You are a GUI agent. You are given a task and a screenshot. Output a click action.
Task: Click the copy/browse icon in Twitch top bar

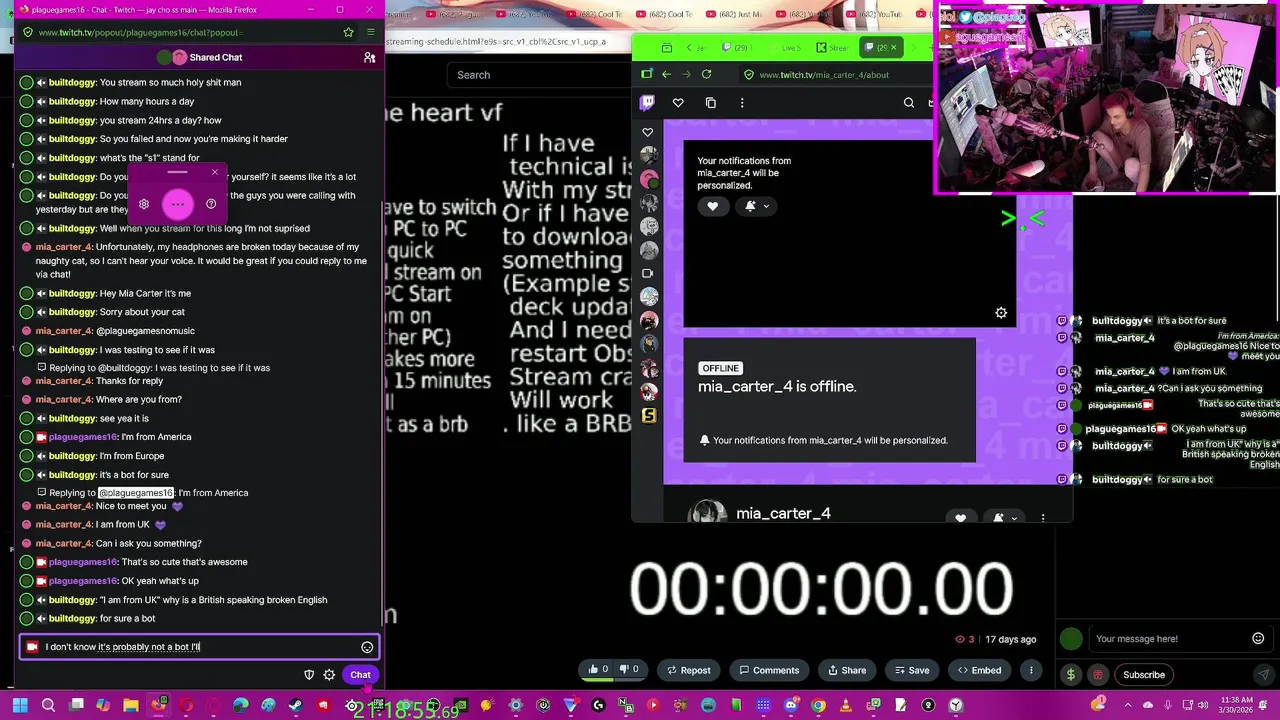point(711,102)
